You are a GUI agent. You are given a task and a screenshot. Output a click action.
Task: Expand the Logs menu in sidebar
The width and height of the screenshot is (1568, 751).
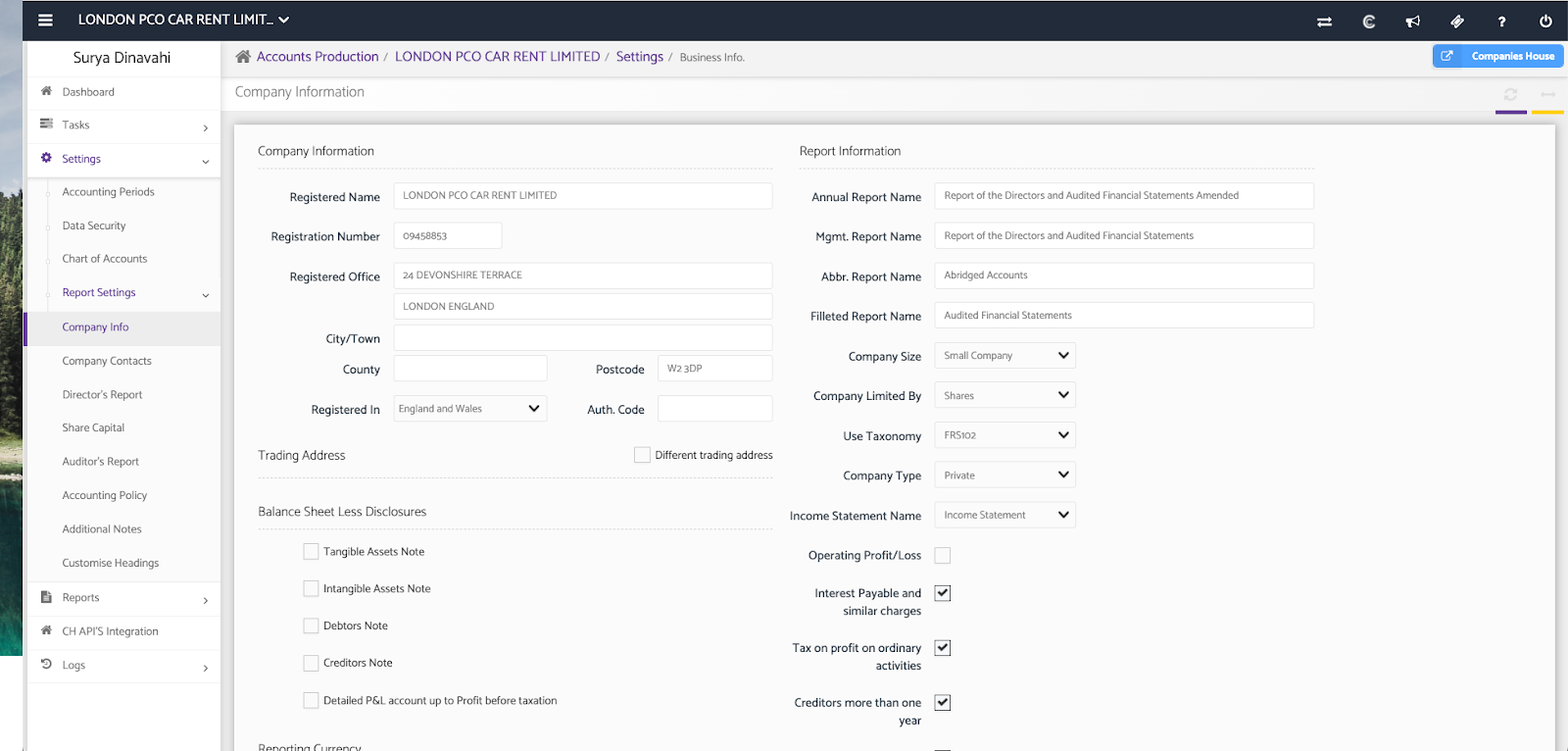coord(205,668)
